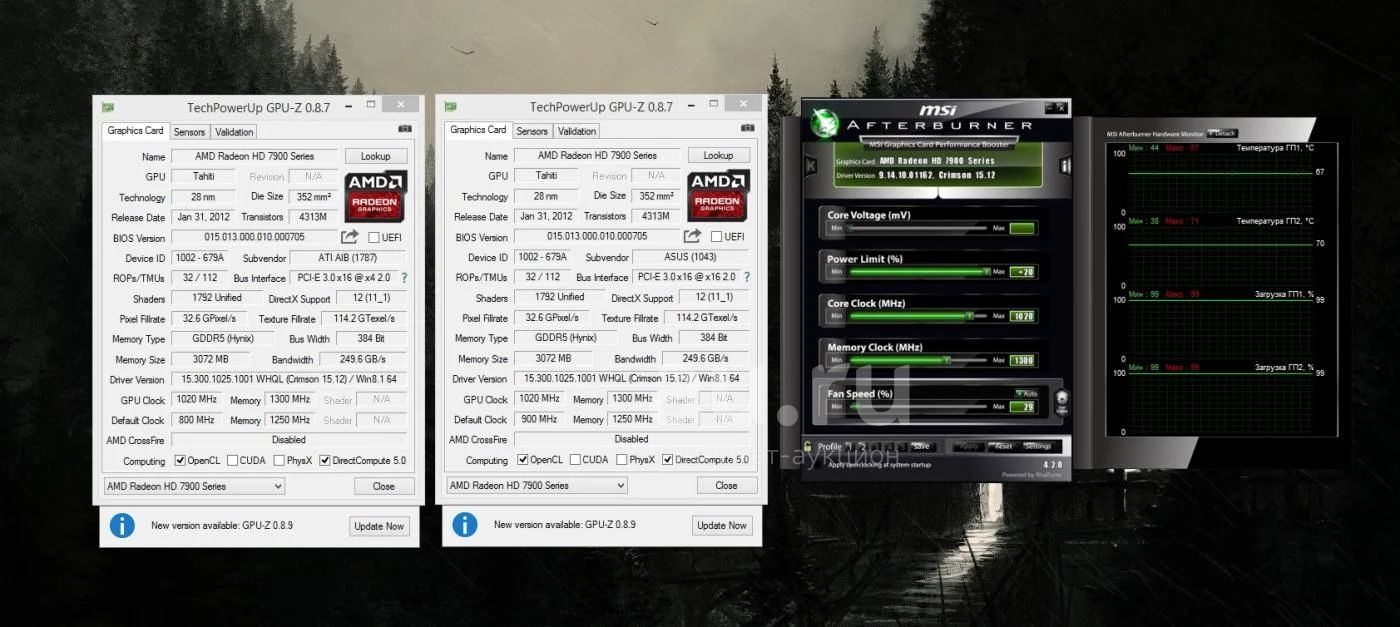Switch to Validation tab in ATI AIB GPU-Z window

coord(234,132)
